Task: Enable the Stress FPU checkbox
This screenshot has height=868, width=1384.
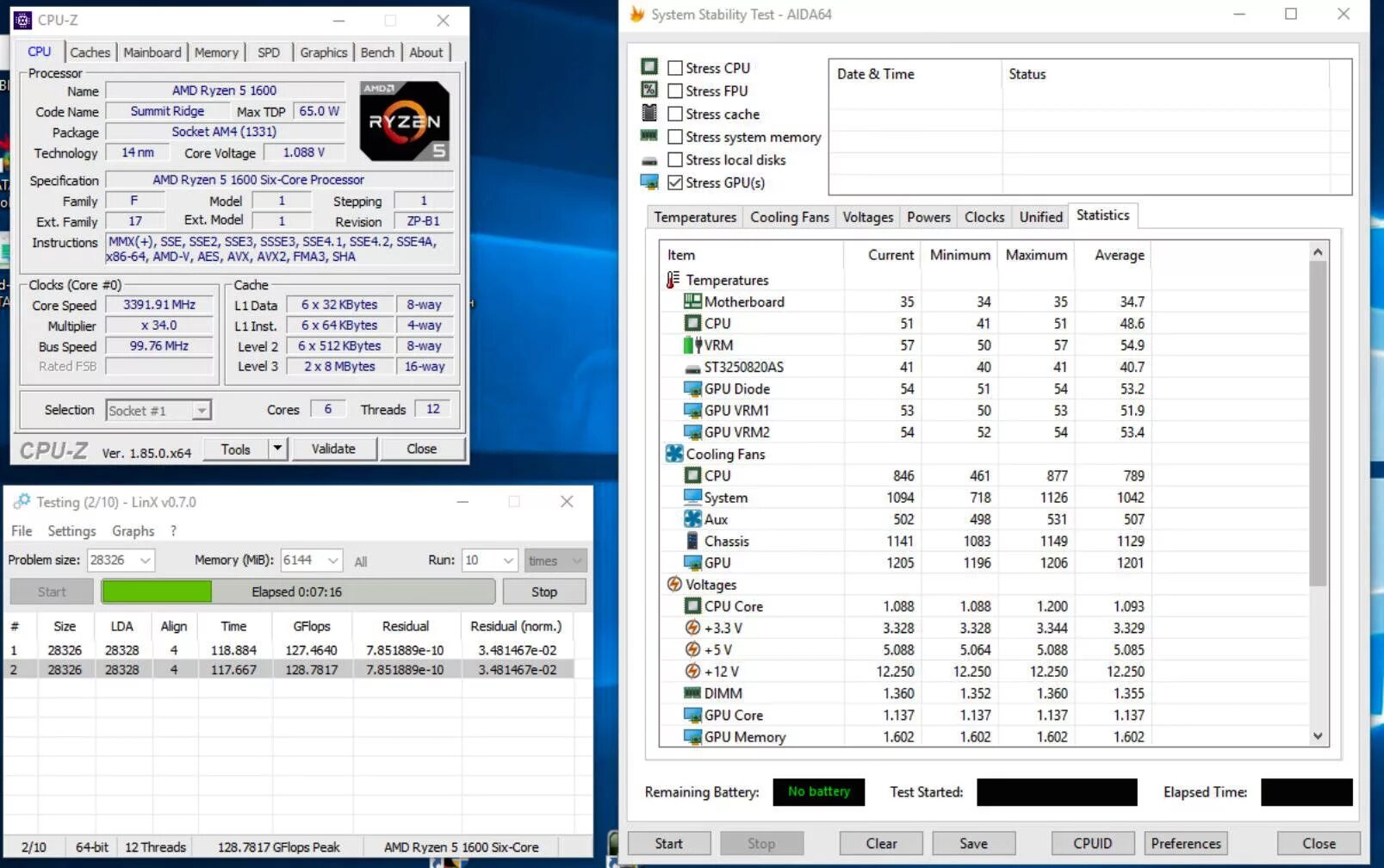Action: point(675,90)
